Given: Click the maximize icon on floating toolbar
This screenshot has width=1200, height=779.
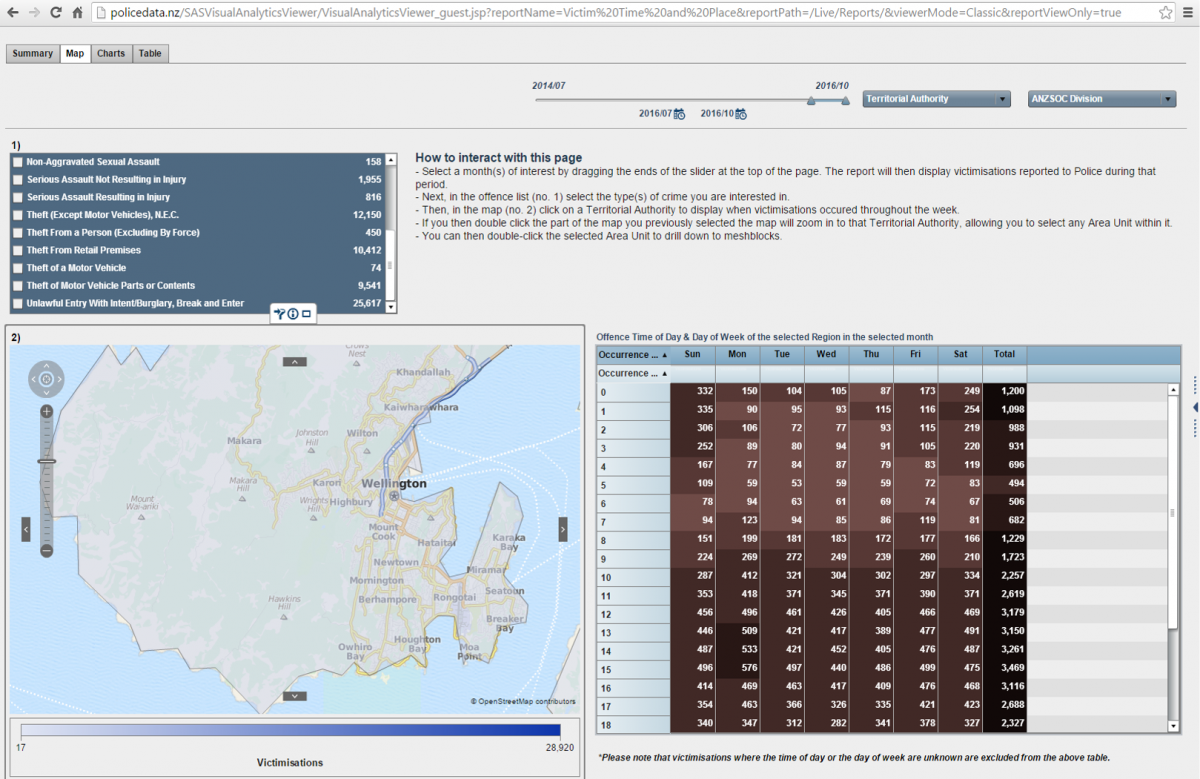Looking at the screenshot, I should click(307, 314).
